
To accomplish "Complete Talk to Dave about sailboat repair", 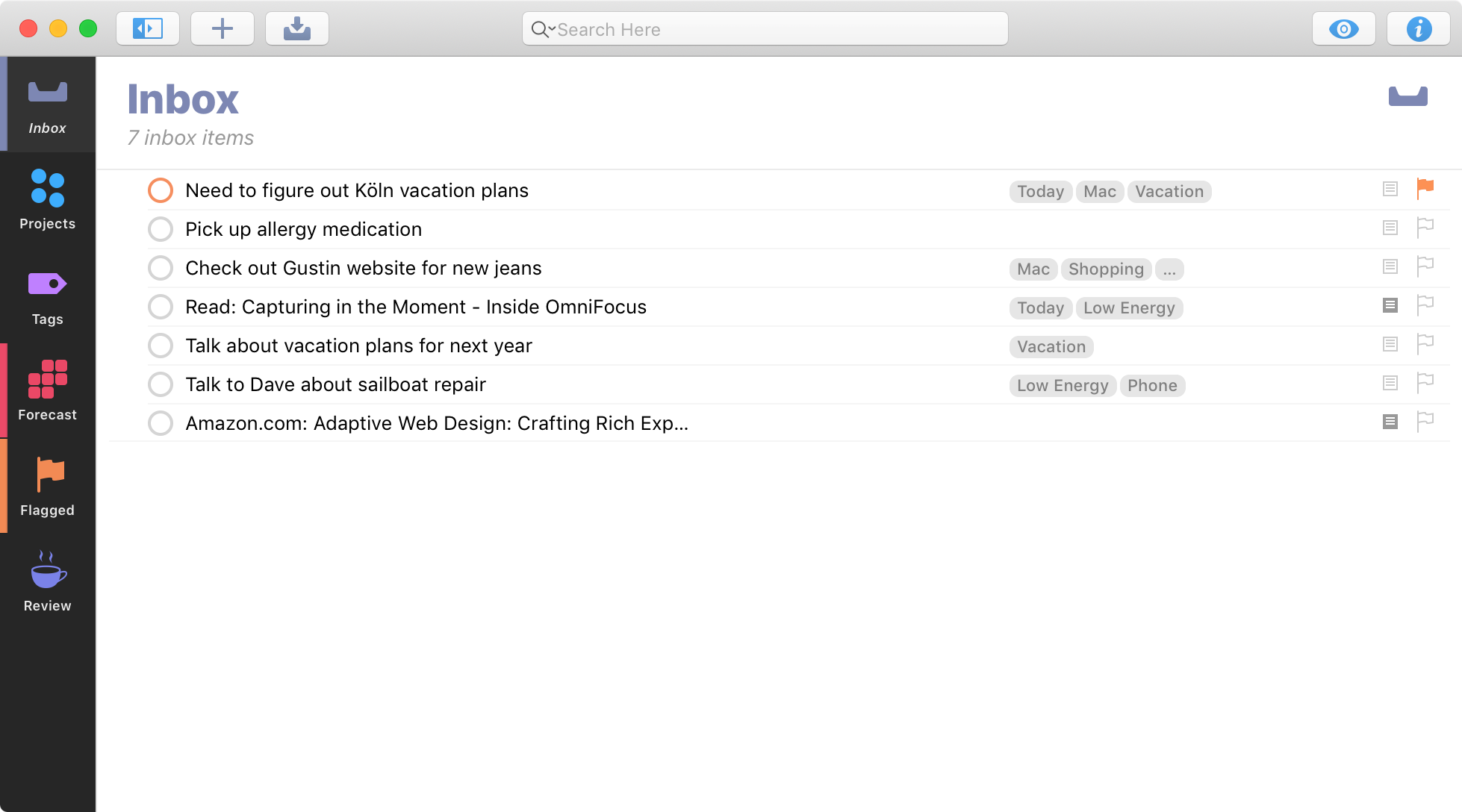I will coord(161,384).
